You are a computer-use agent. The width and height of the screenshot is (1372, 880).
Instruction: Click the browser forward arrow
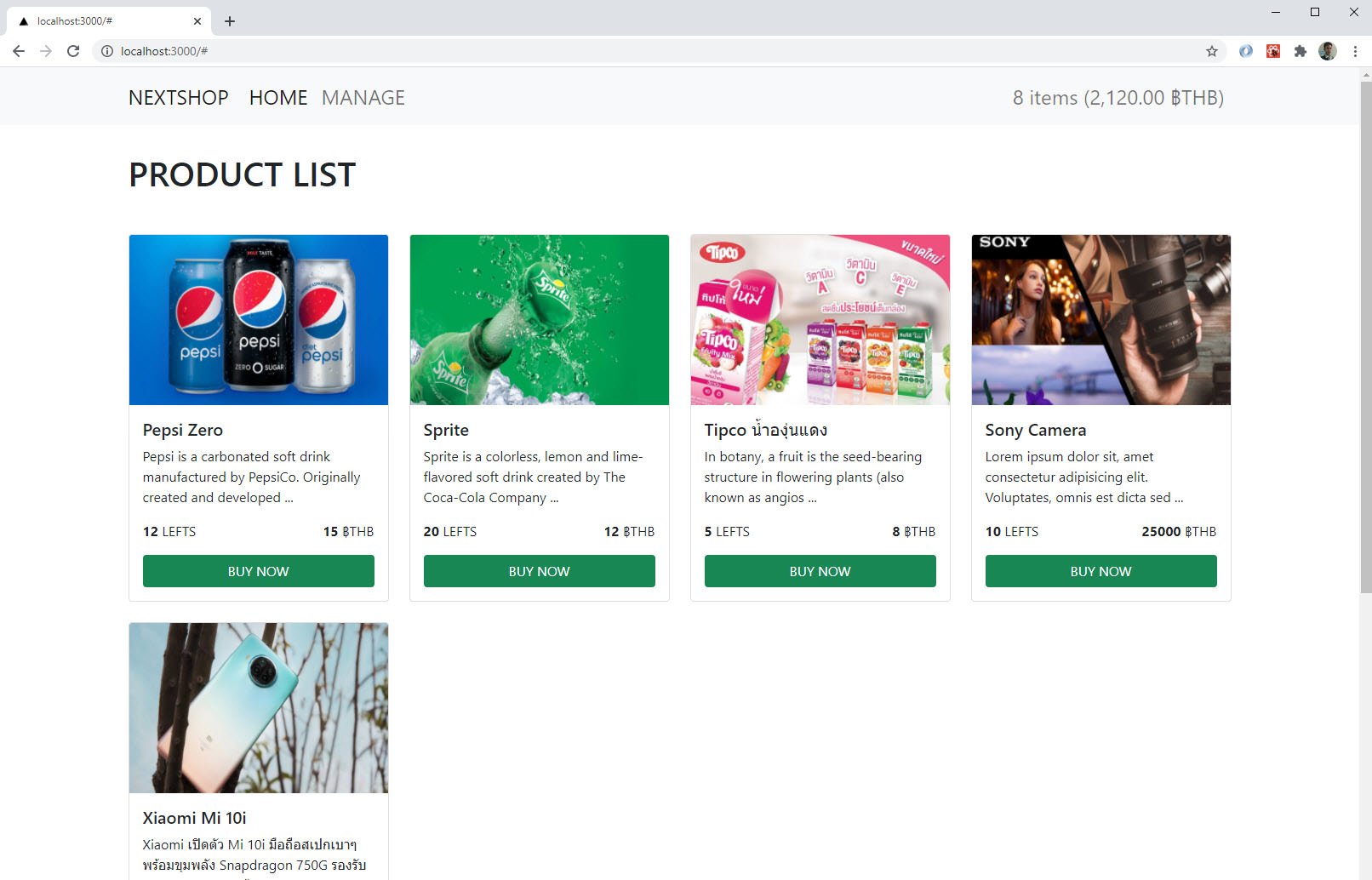[46, 51]
